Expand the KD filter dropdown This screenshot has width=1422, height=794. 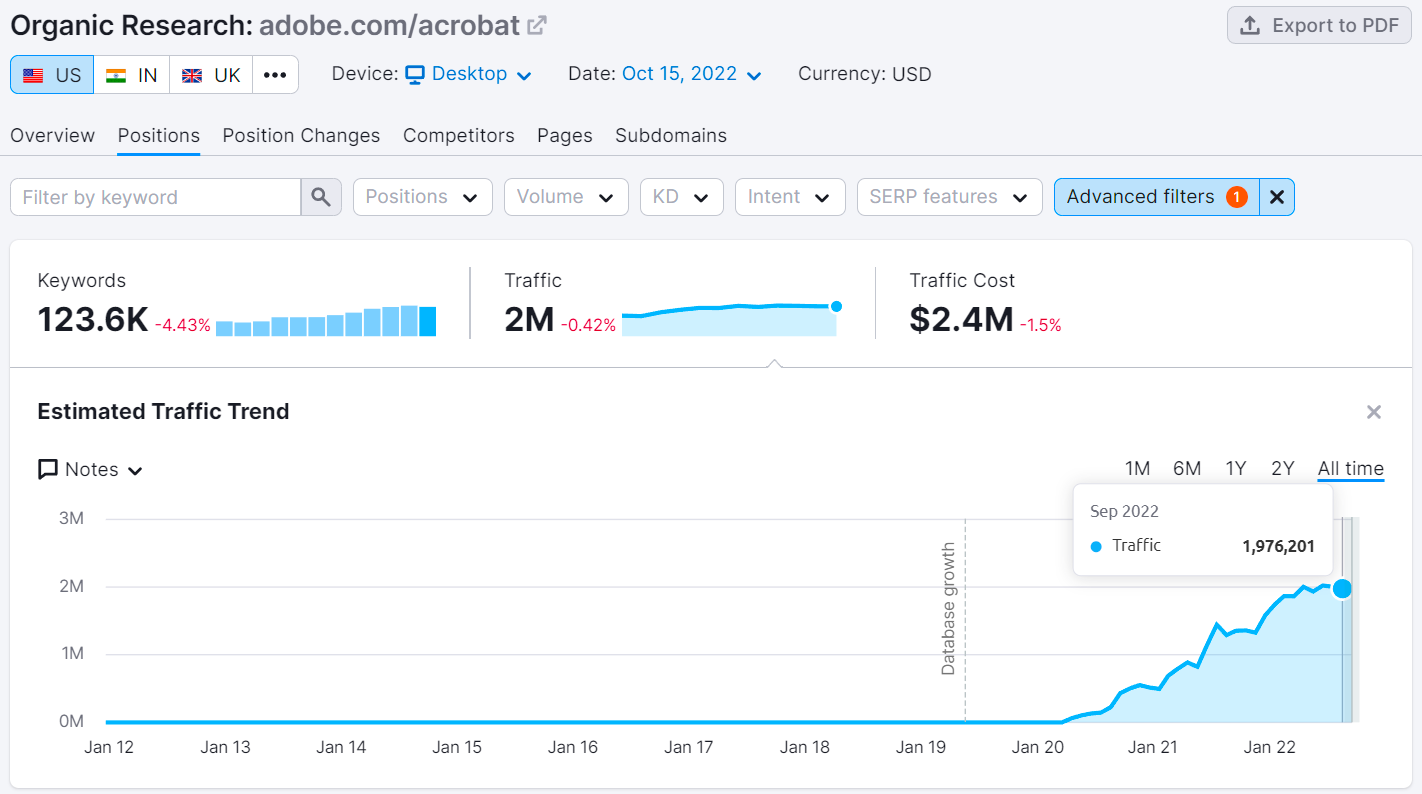(x=681, y=196)
